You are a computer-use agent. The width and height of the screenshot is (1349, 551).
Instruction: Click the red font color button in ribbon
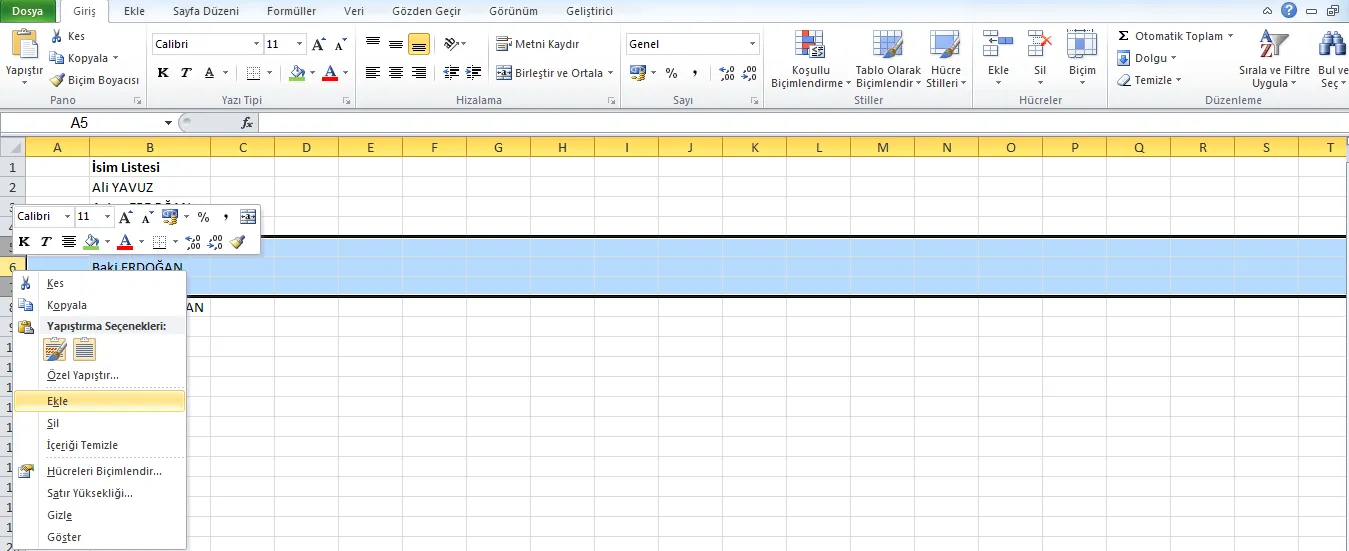click(329, 73)
